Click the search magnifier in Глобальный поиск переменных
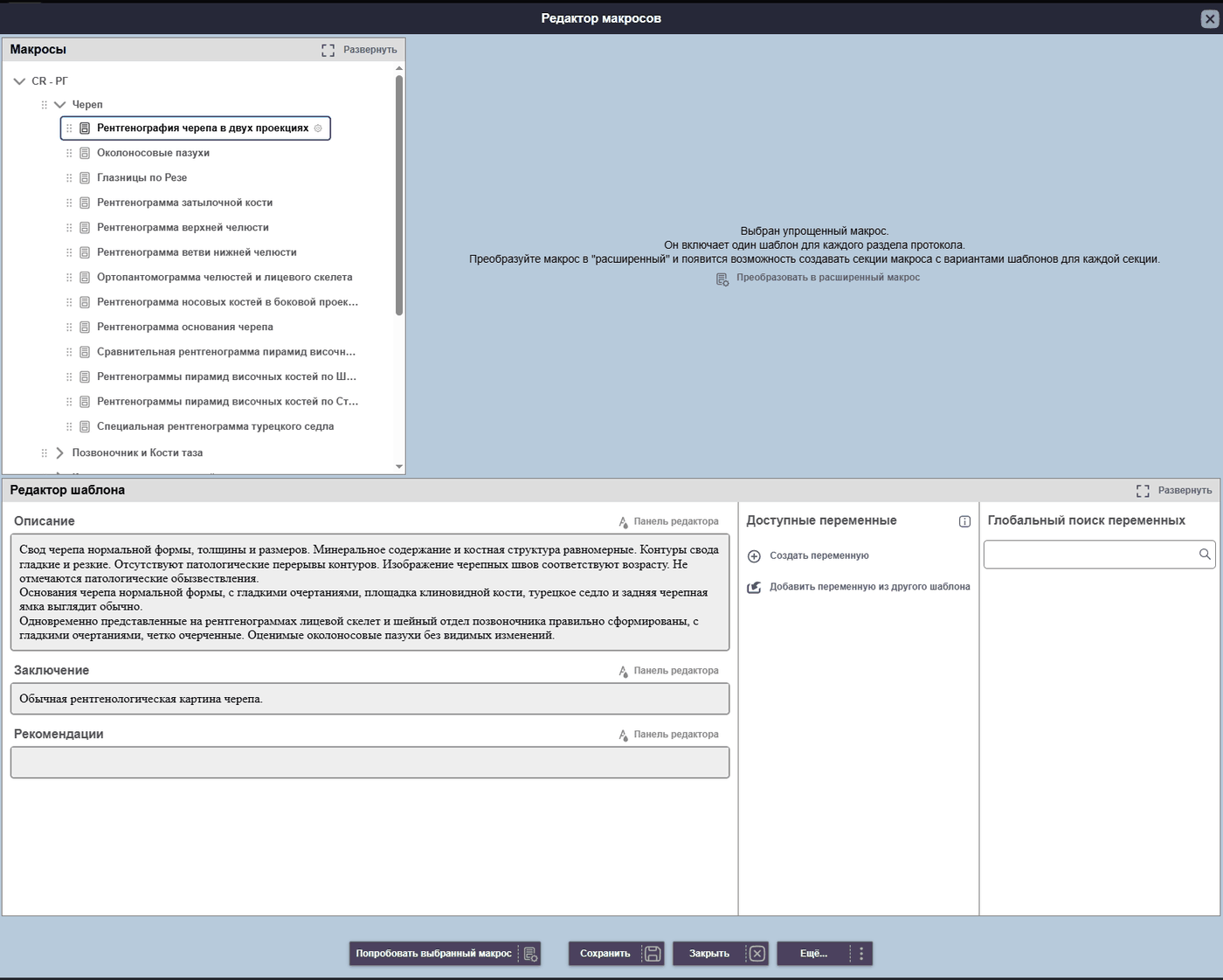Viewport: 1223px width, 980px height. coord(1205,554)
